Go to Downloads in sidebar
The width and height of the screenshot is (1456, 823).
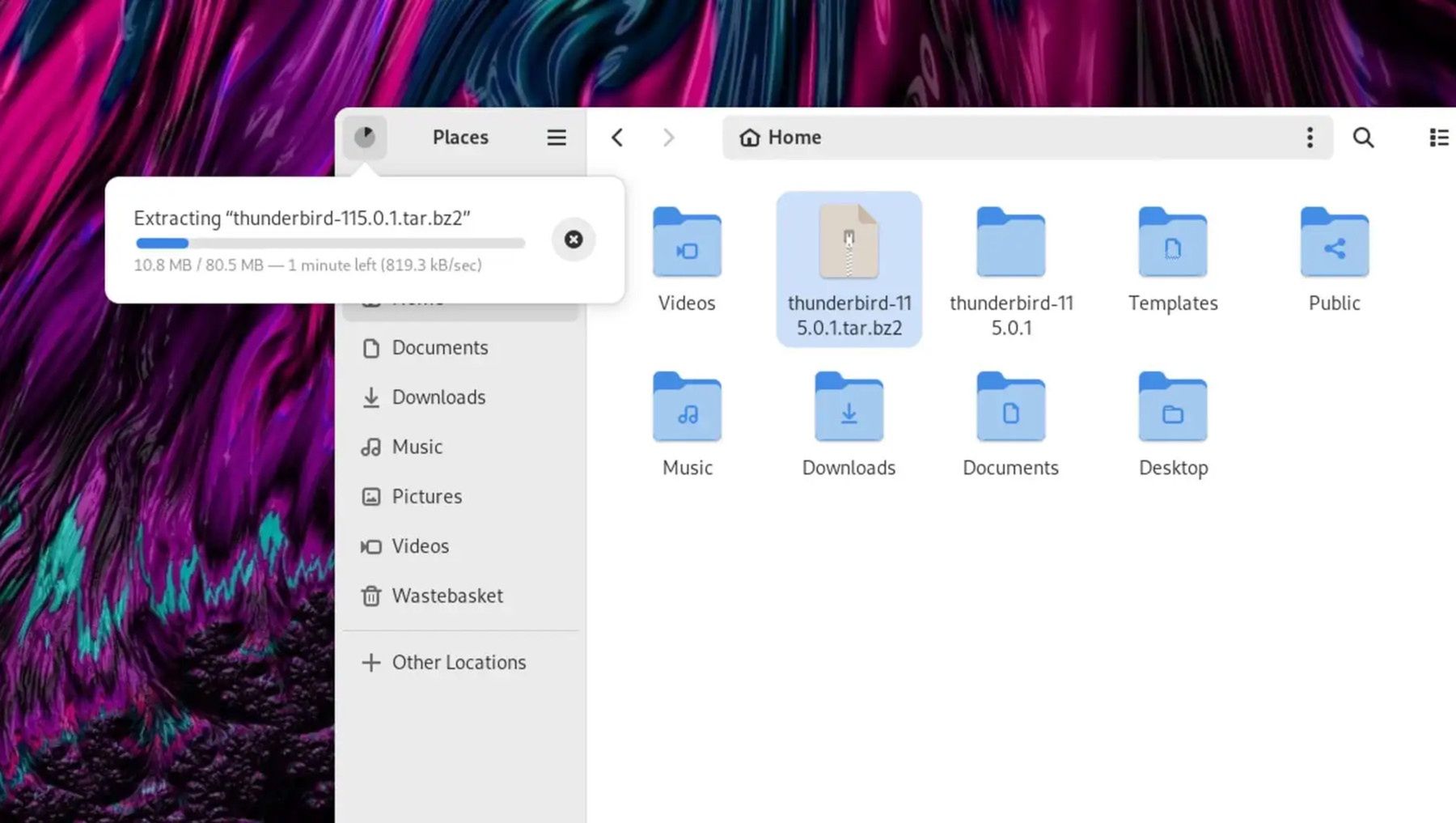point(438,397)
